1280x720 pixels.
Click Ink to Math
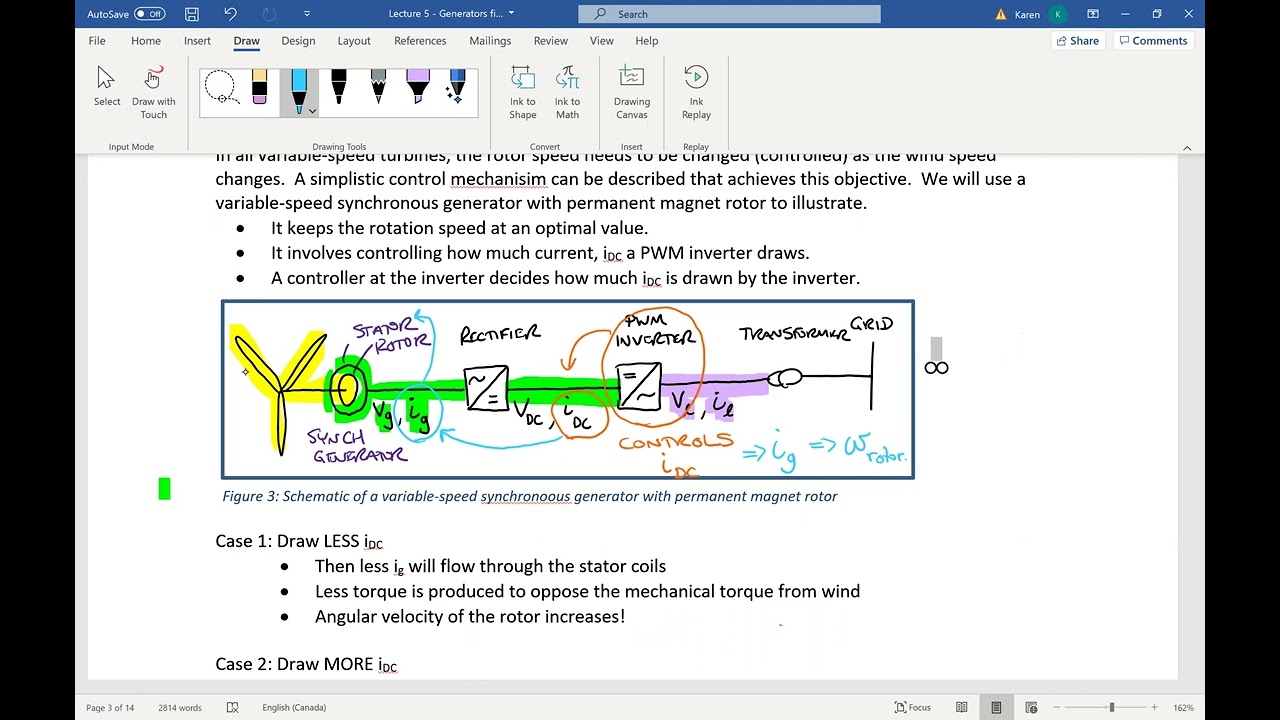(567, 93)
